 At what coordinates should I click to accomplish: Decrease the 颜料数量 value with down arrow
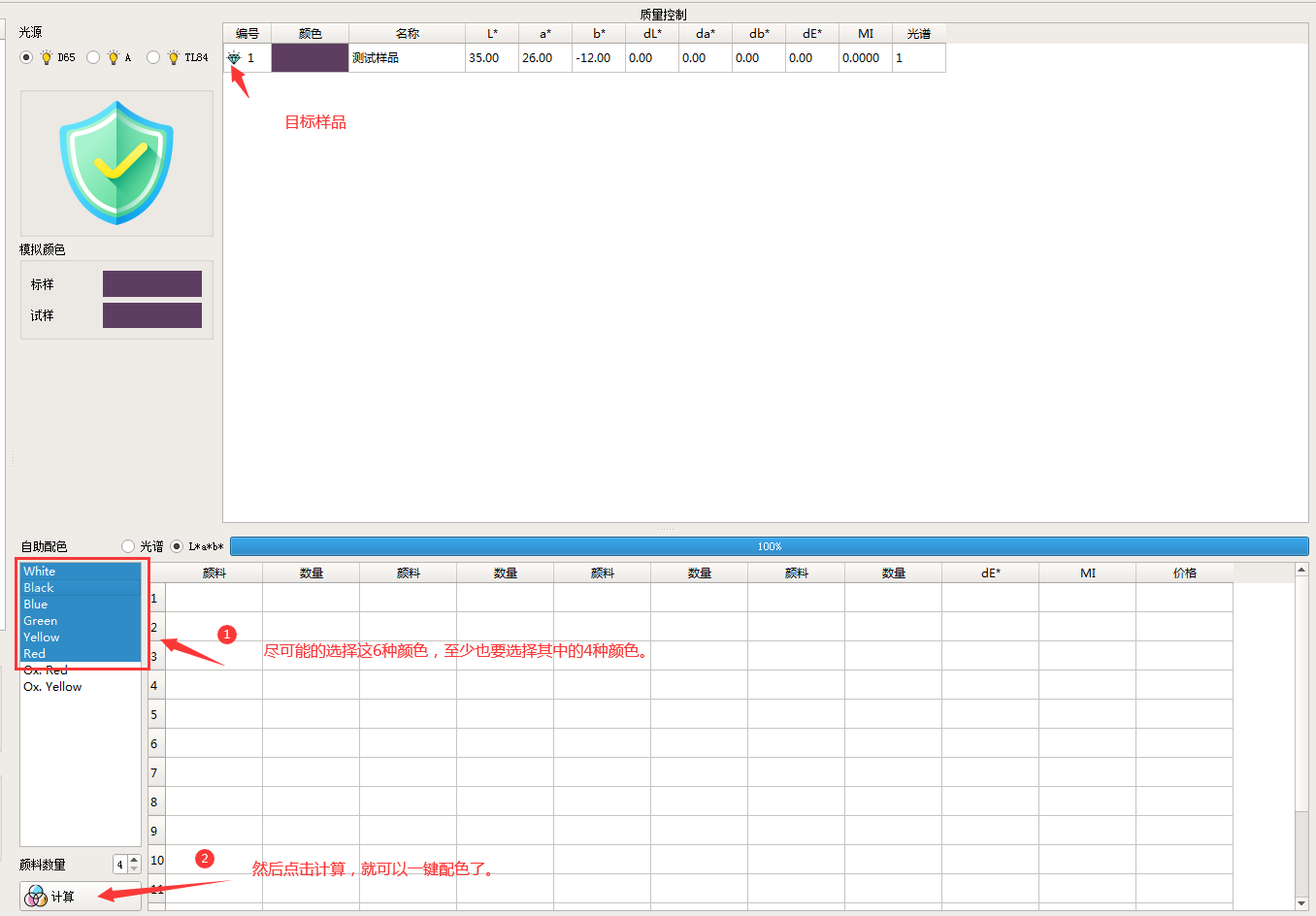pyautogui.click(x=134, y=869)
